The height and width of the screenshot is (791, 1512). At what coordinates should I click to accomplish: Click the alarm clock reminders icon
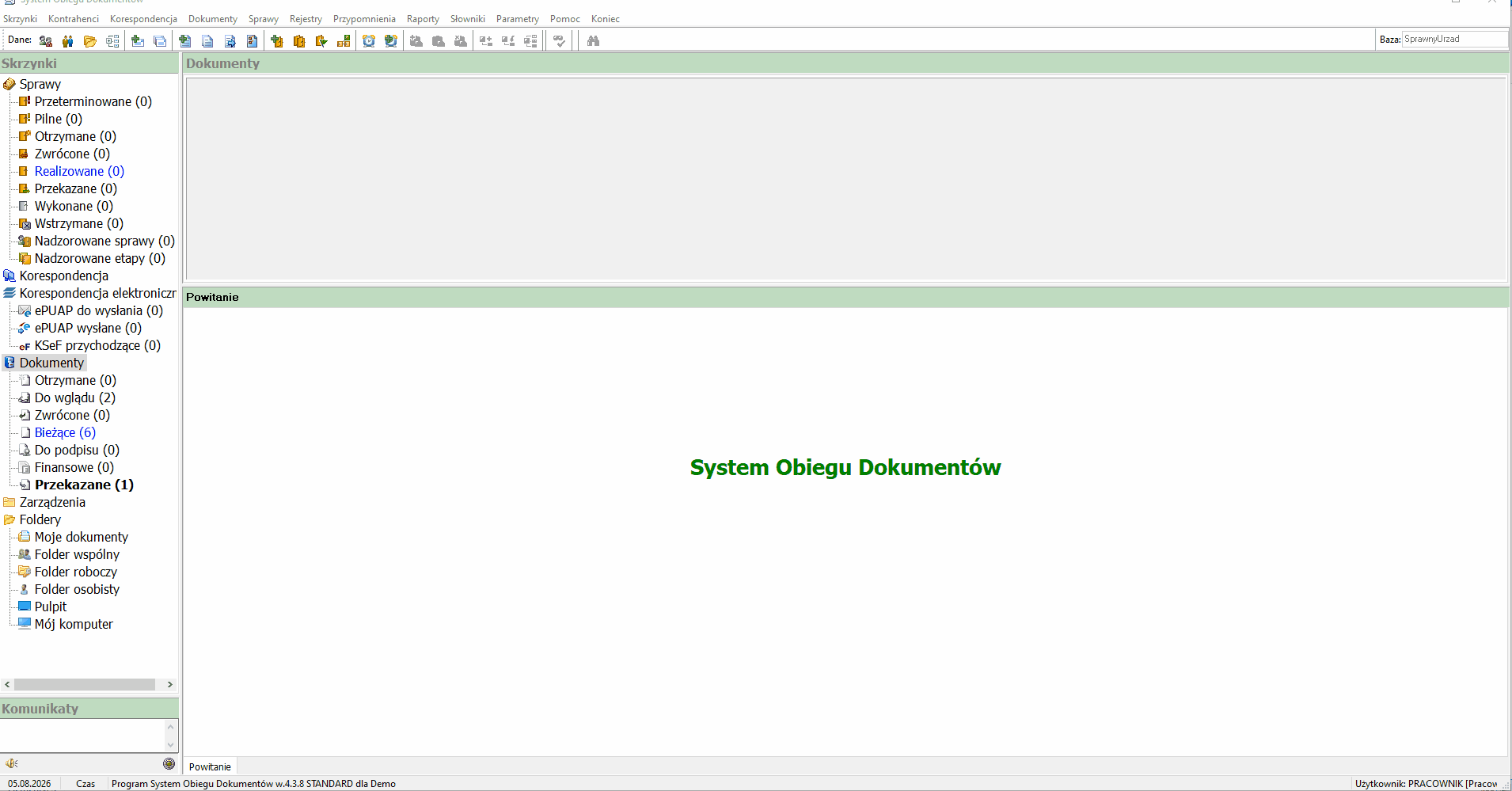369,41
